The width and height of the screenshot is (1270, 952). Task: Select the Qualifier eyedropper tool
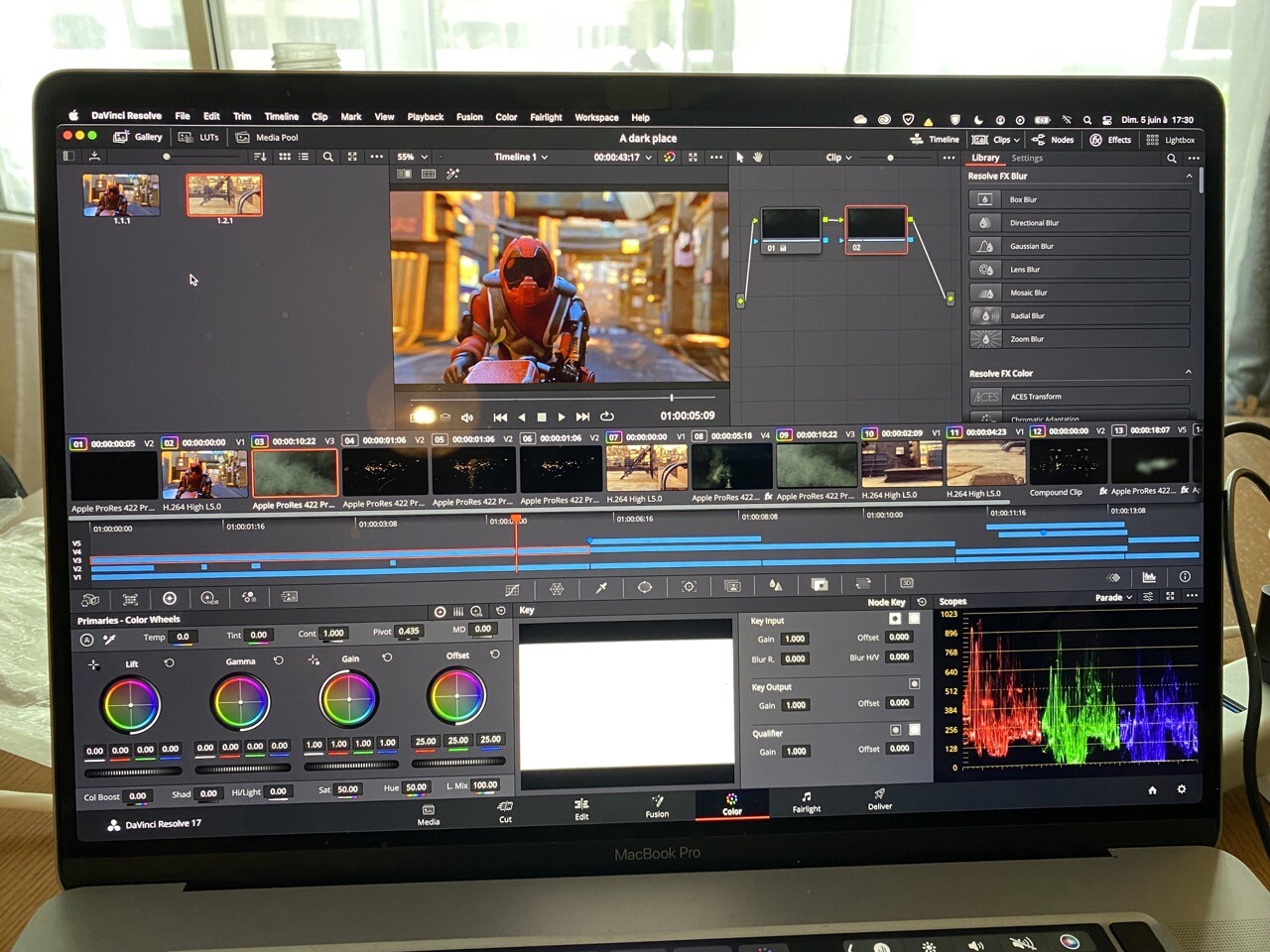pyautogui.click(x=600, y=588)
